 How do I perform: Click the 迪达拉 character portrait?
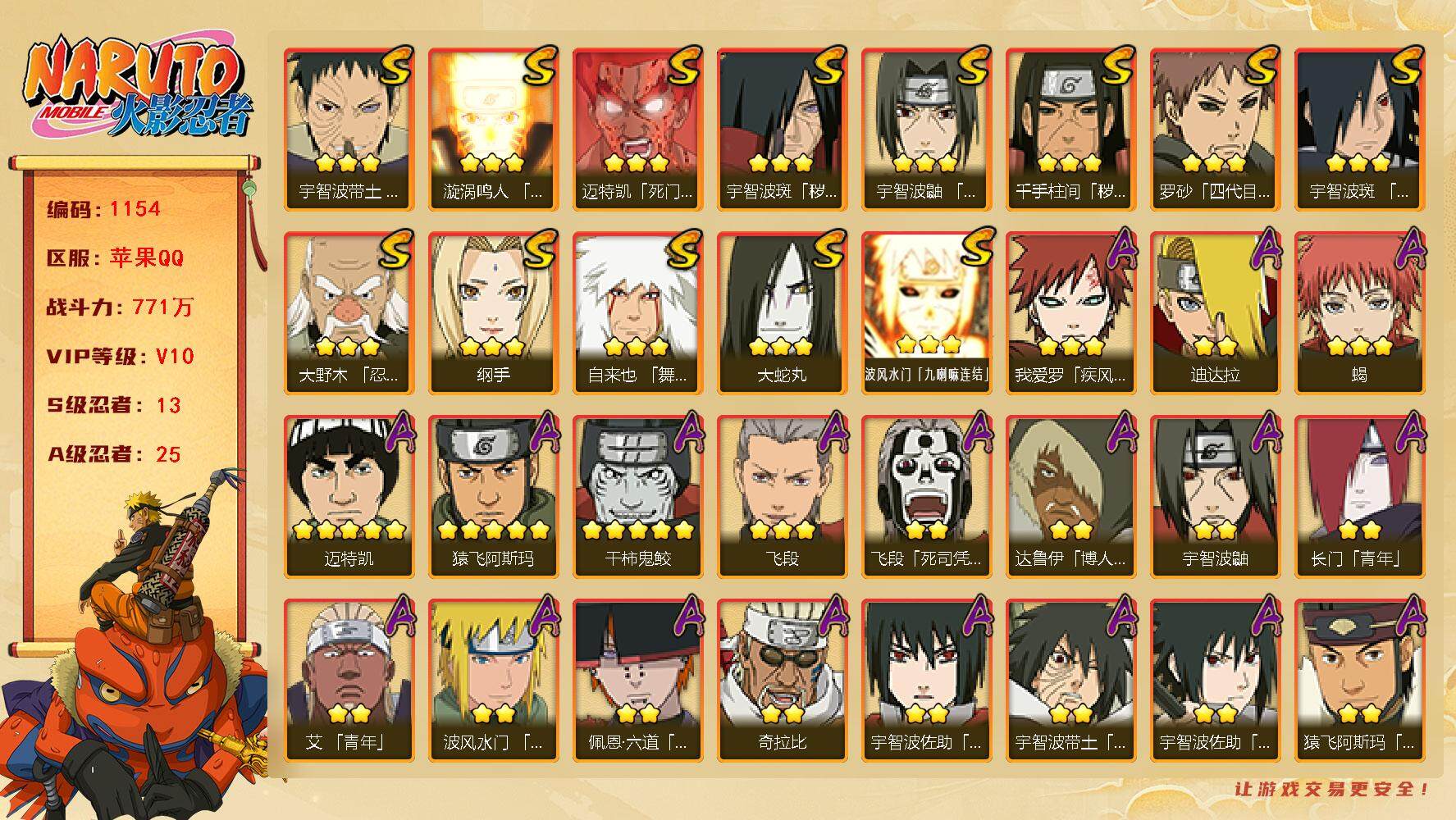tap(1215, 313)
